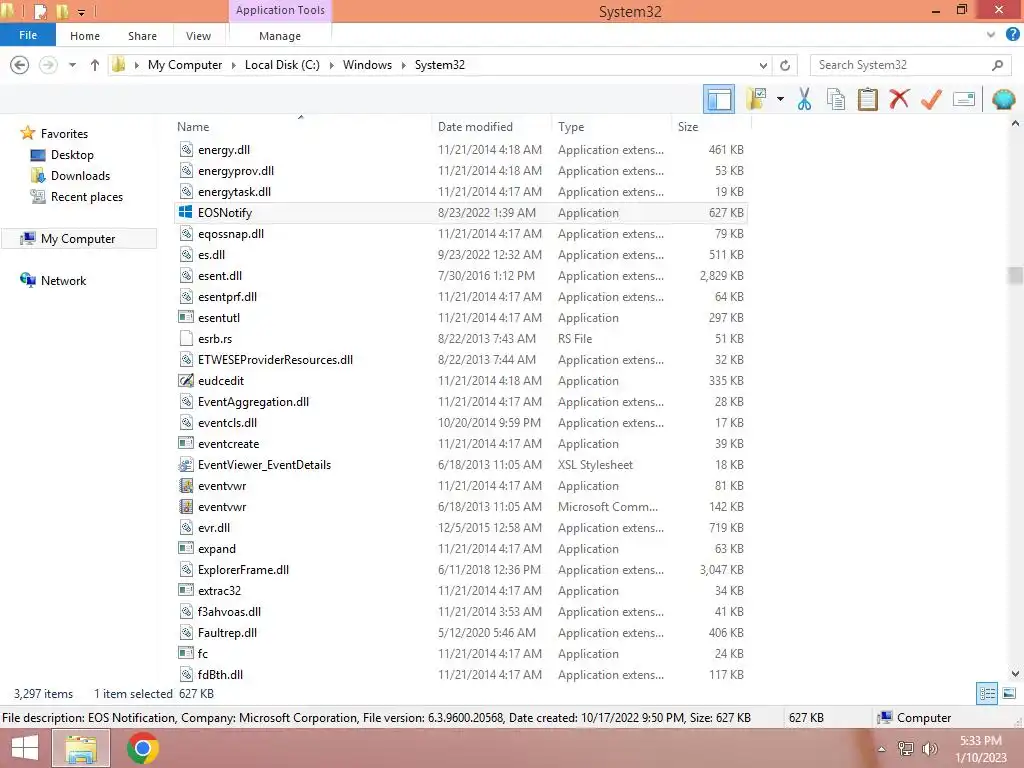Viewport: 1024px width, 768px height.
Task: Select the esrb.rs file
Action: (461, 339)
